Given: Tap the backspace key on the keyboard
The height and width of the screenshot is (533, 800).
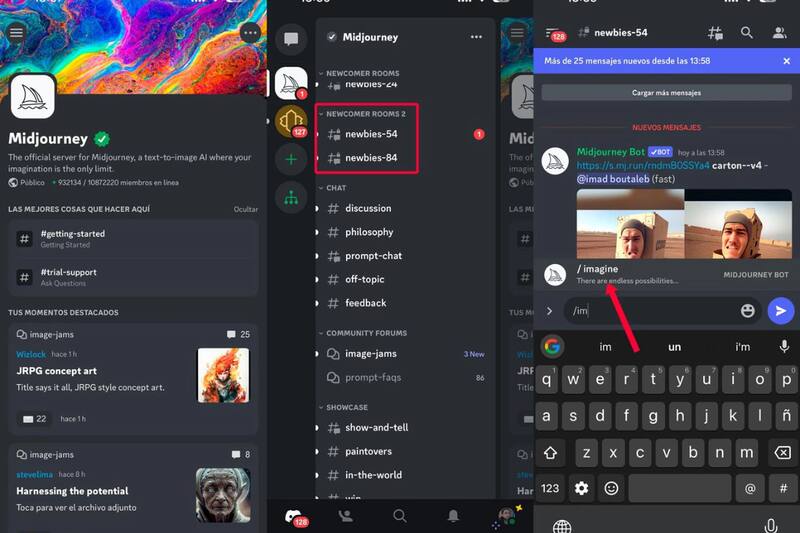Looking at the screenshot, I should point(782,452).
